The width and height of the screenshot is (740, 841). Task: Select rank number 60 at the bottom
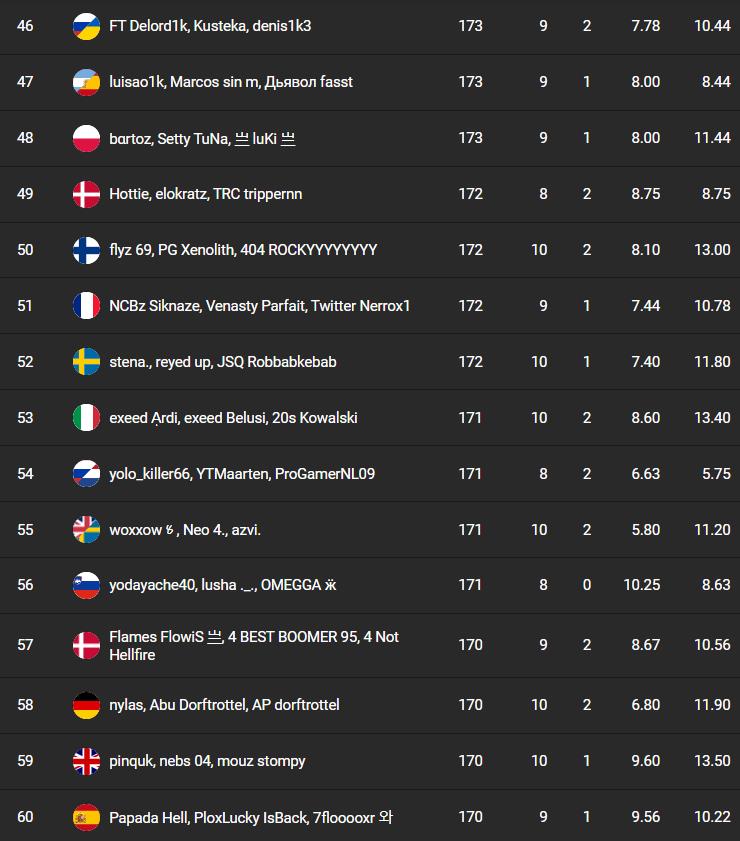[25, 817]
